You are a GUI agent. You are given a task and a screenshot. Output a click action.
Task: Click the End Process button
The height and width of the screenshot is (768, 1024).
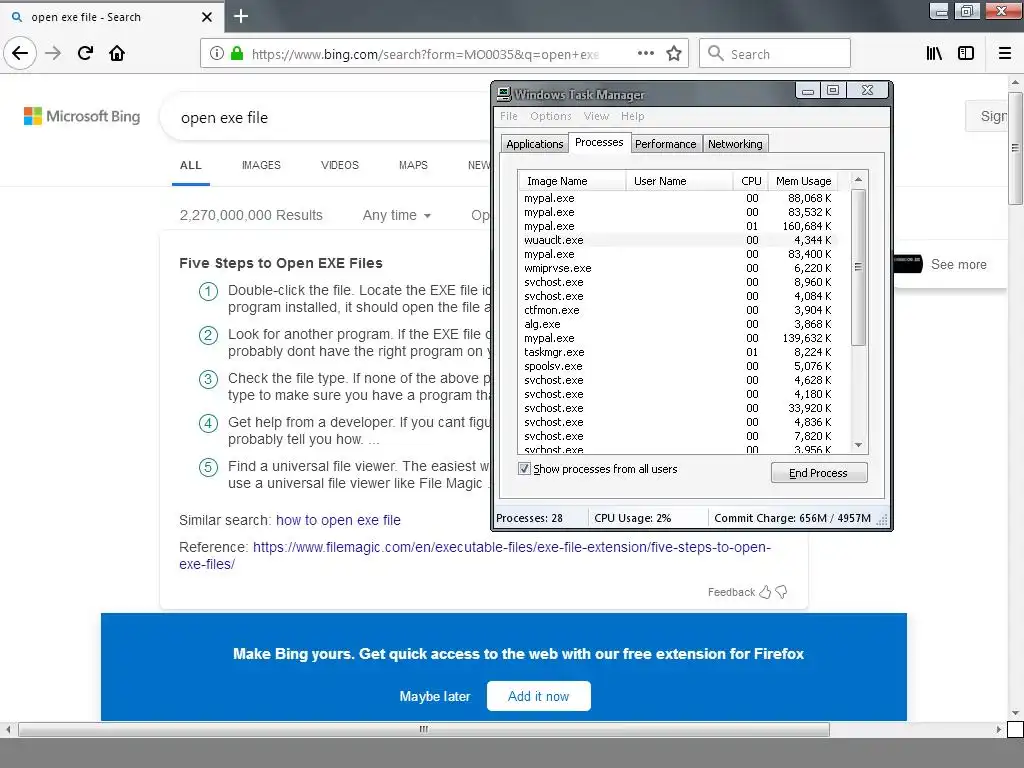tap(819, 473)
